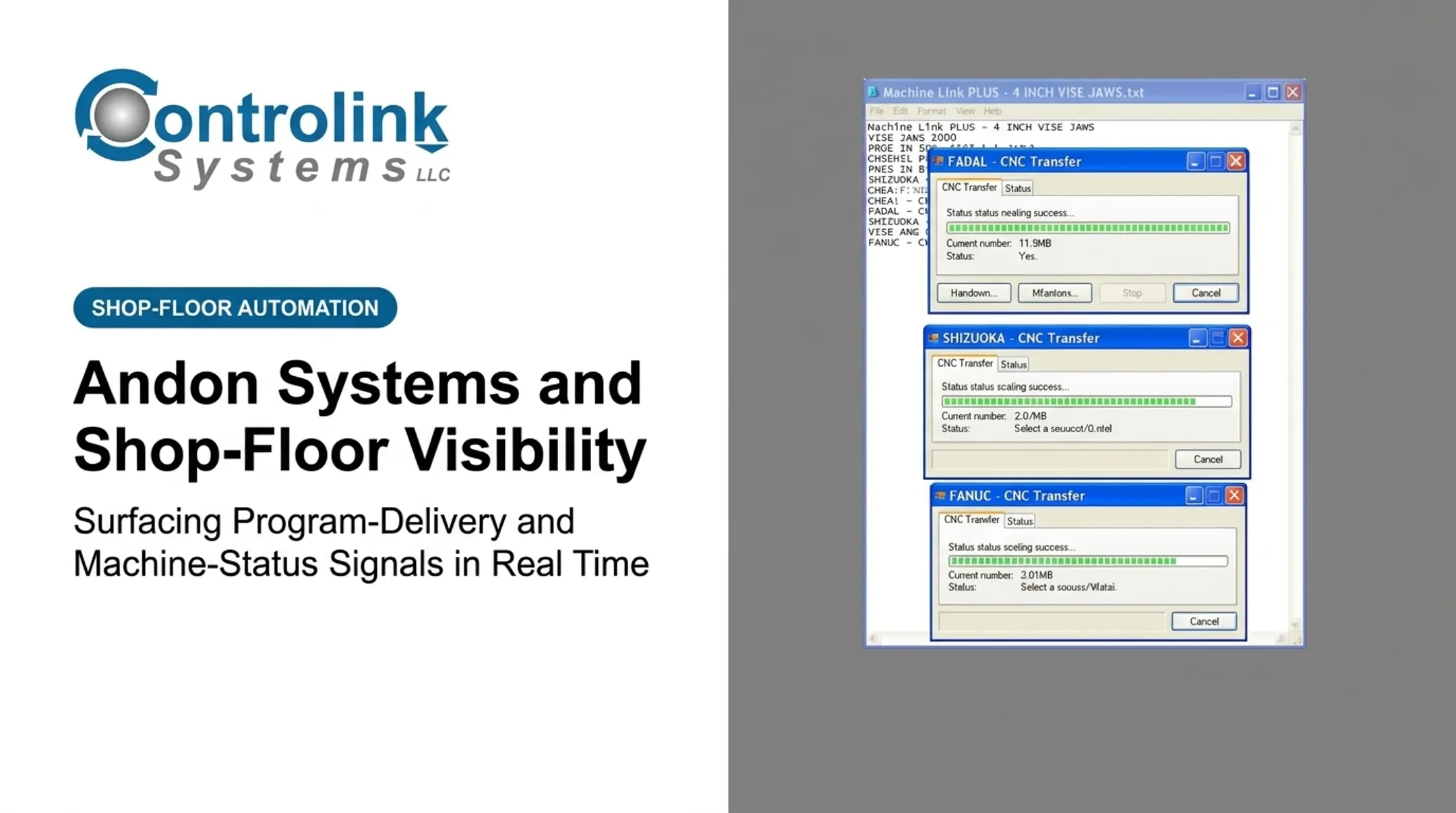This screenshot has width=1456, height=813.
Task: Minimize the Machine Link PLUS window
Action: pyautogui.click(x=1252, y=92)
